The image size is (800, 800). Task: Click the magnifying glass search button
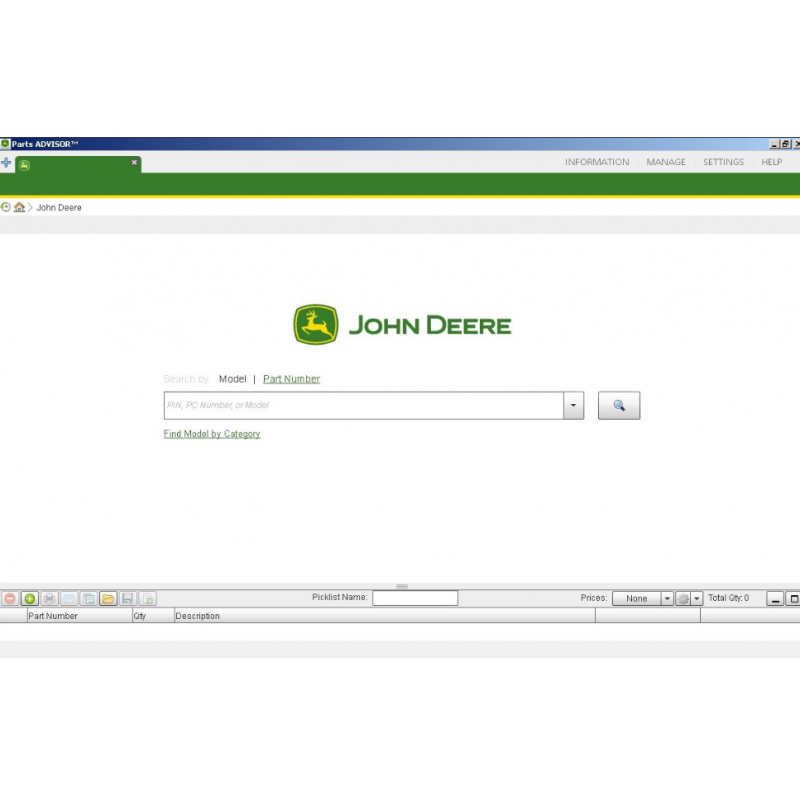[x=619, y=405]
